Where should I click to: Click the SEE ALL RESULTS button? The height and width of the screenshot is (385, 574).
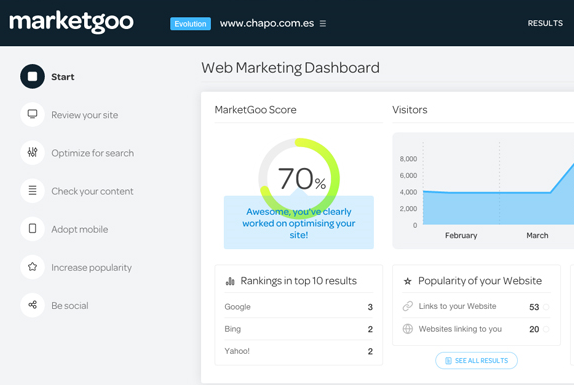click(476, 360)
